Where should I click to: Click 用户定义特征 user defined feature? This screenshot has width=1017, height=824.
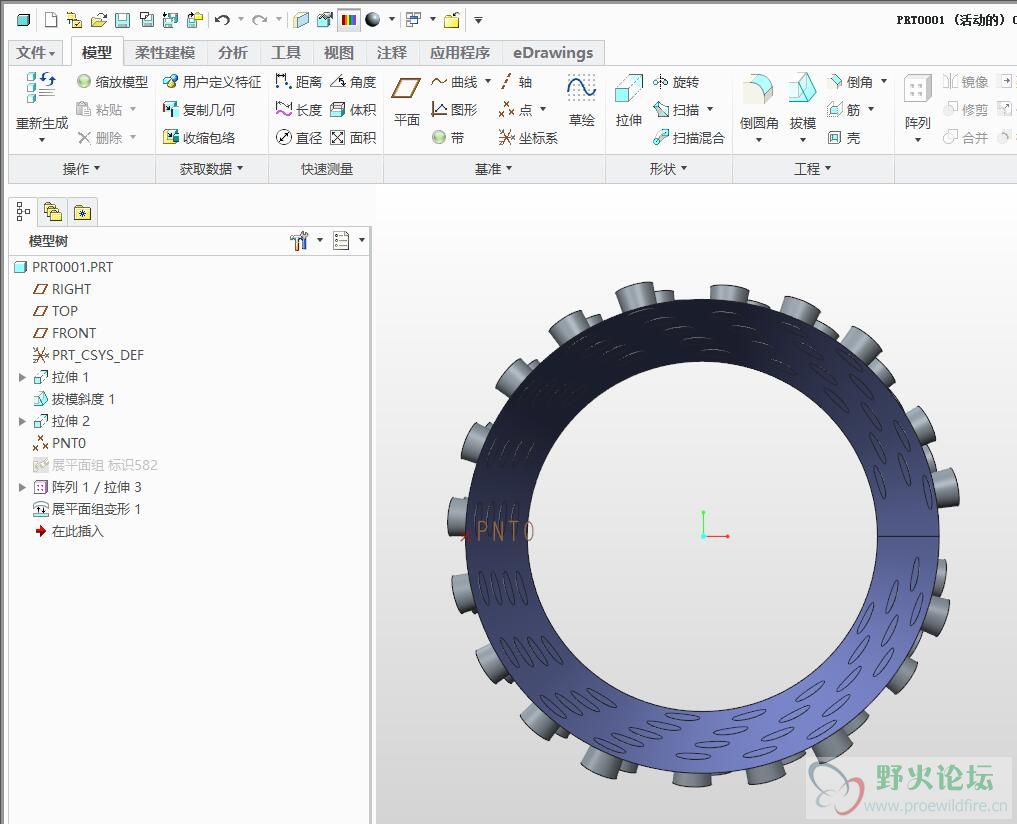click(x=212, y=82)
